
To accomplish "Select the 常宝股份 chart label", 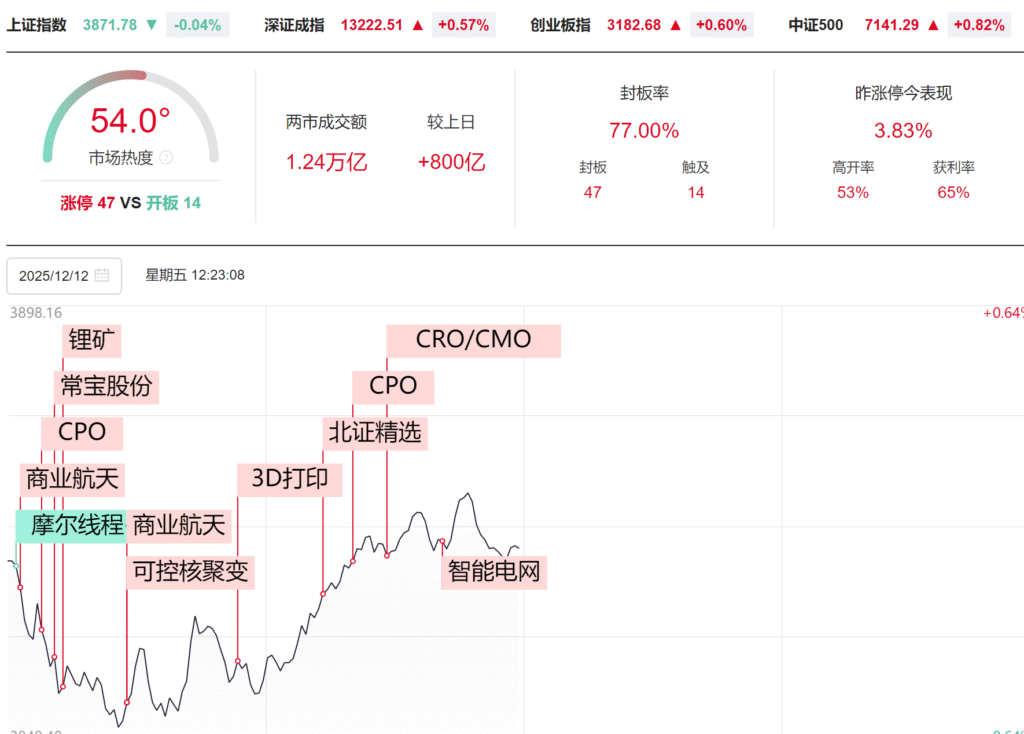I will [106, 386].
